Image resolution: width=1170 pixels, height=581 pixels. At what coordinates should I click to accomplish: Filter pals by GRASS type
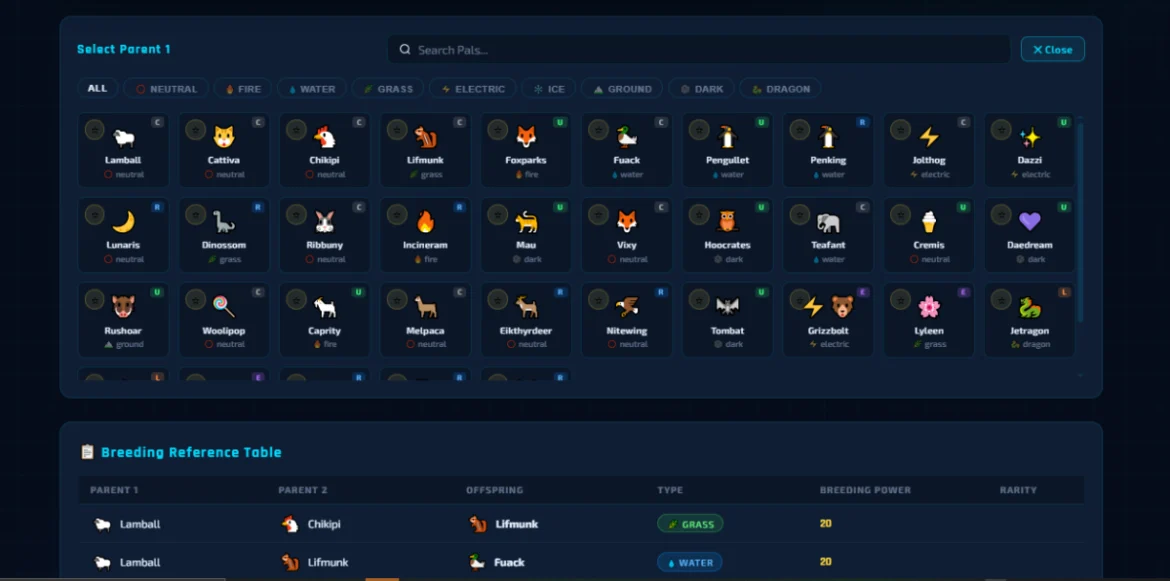(x=388, y=89)
